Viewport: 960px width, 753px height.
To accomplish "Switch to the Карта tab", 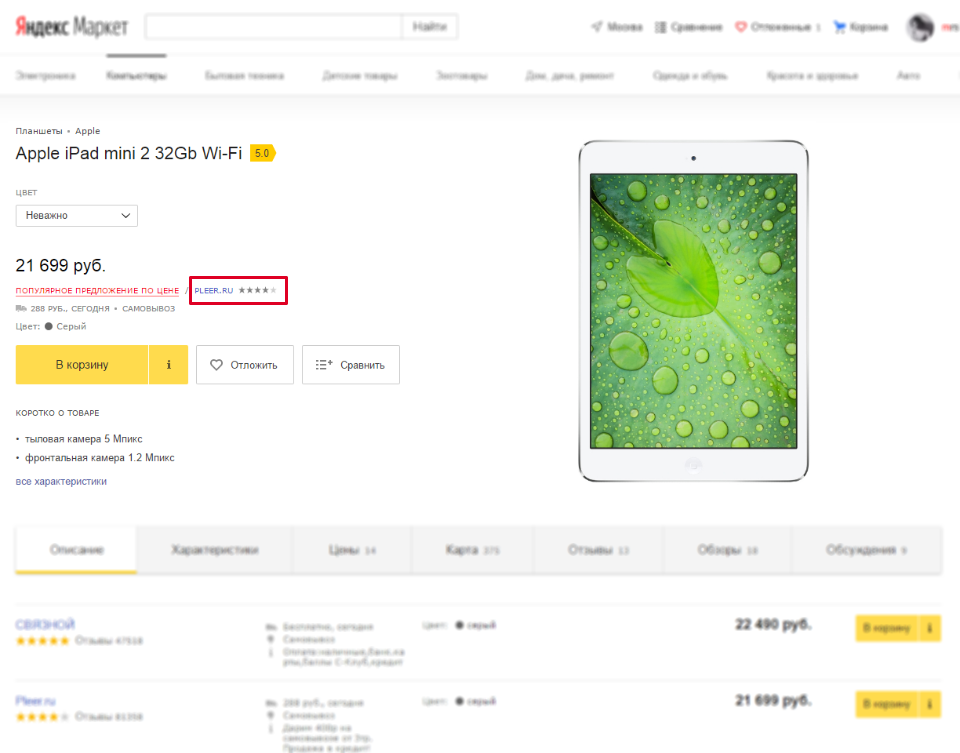I will pyautogui.click(x=473, y=550).
